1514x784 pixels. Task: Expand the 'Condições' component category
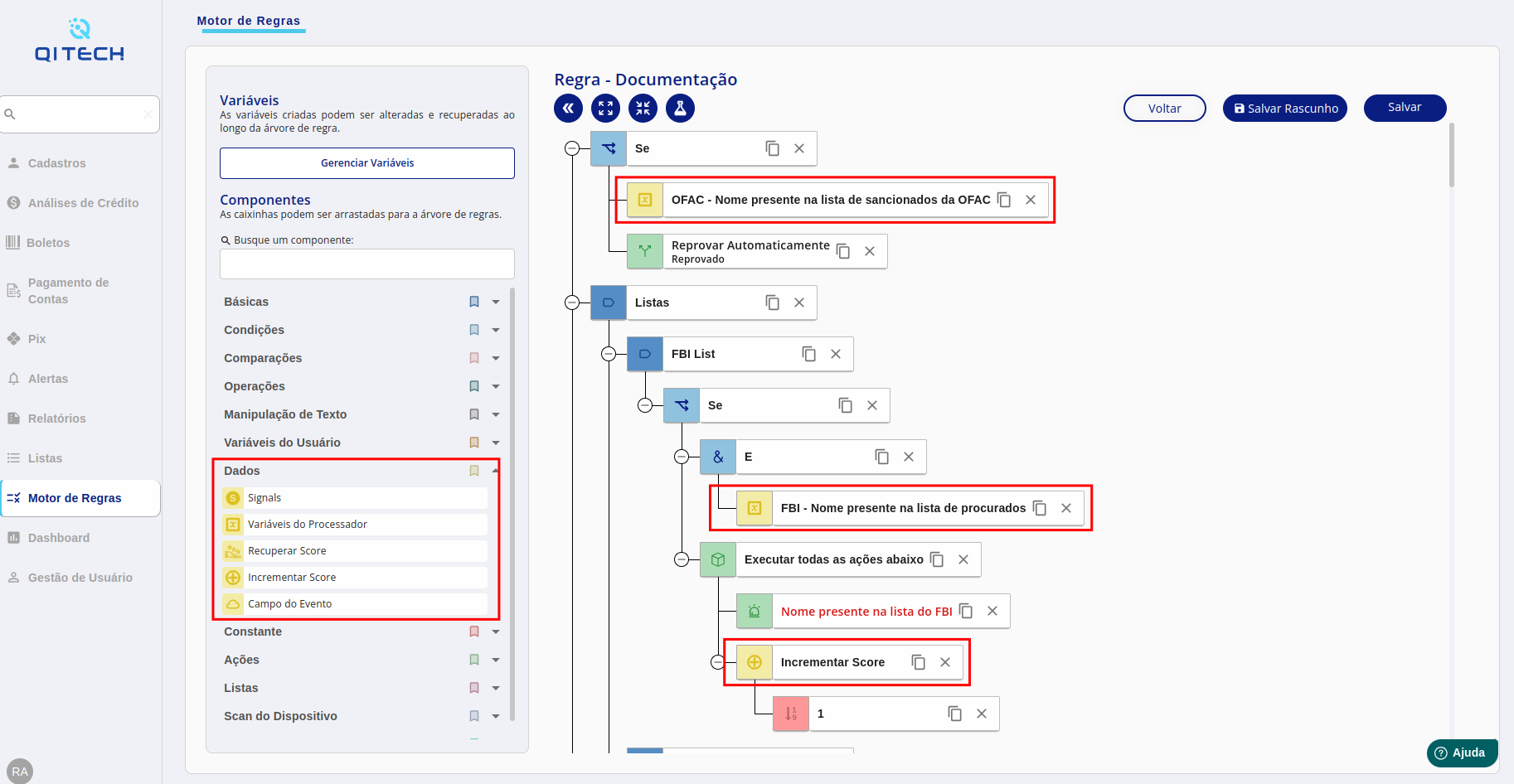click(496, 330)
